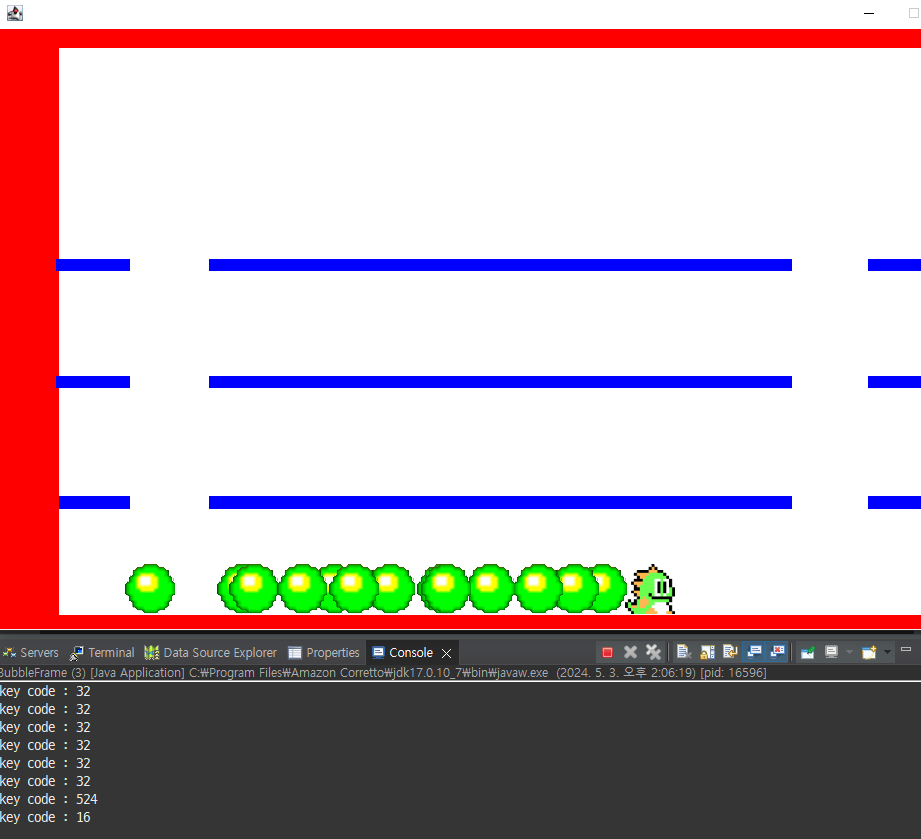The height and width of the screenshot is (839, 921).
Task: Close the Console tab
Action: click(x=446, y=653)
